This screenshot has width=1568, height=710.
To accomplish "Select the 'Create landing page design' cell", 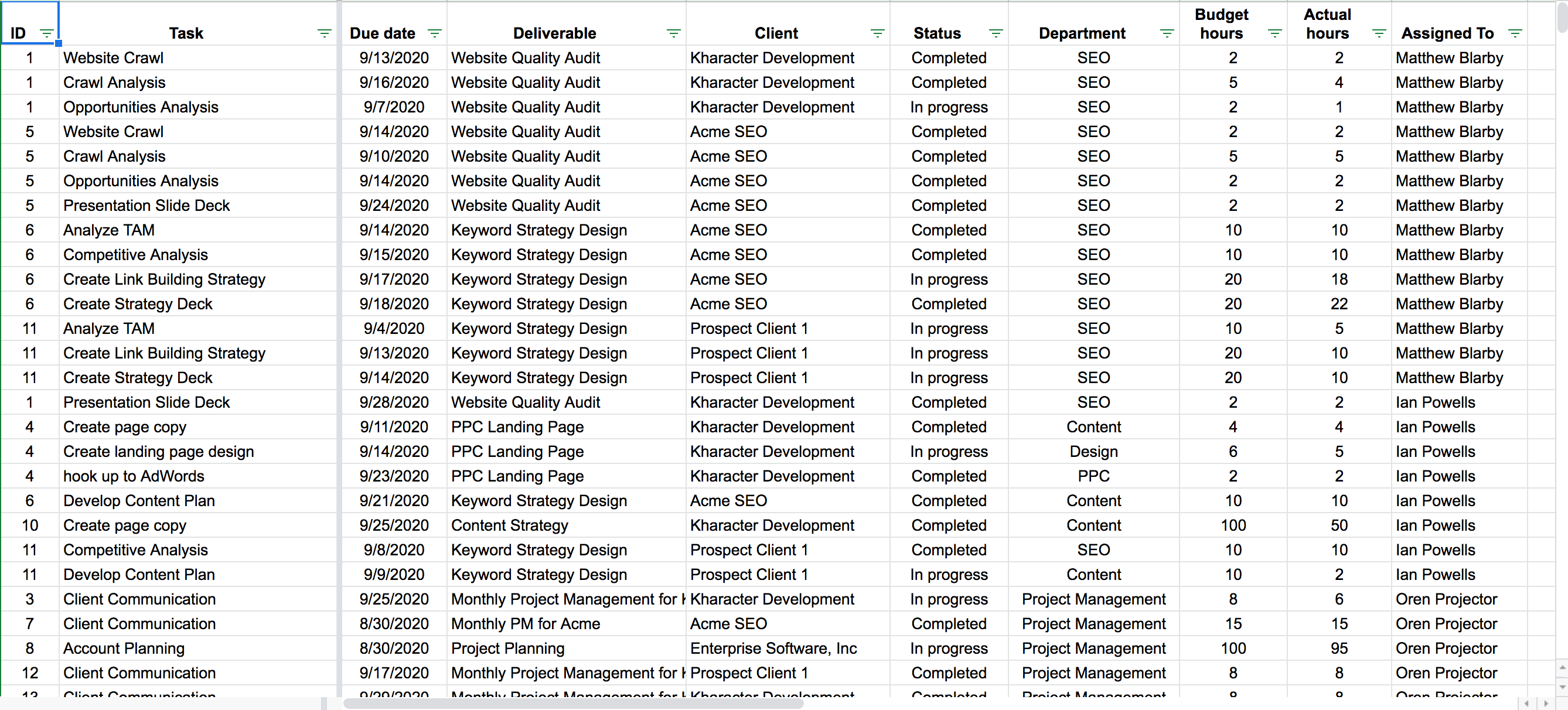I will click(198, 452).
